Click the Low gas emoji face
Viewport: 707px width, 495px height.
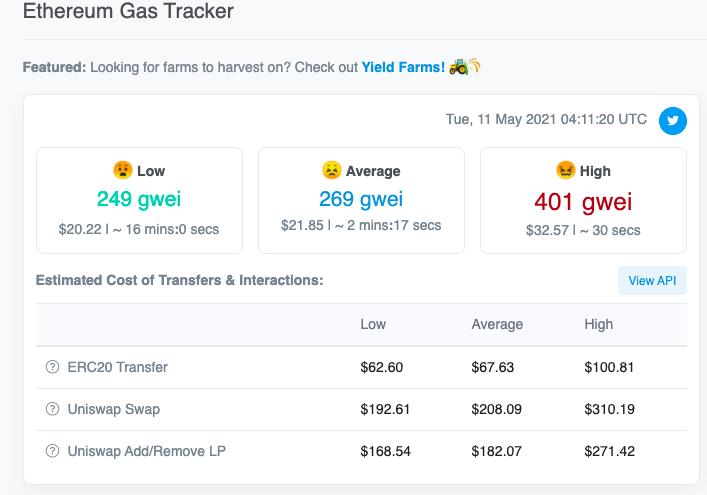[x=123, y=170]
